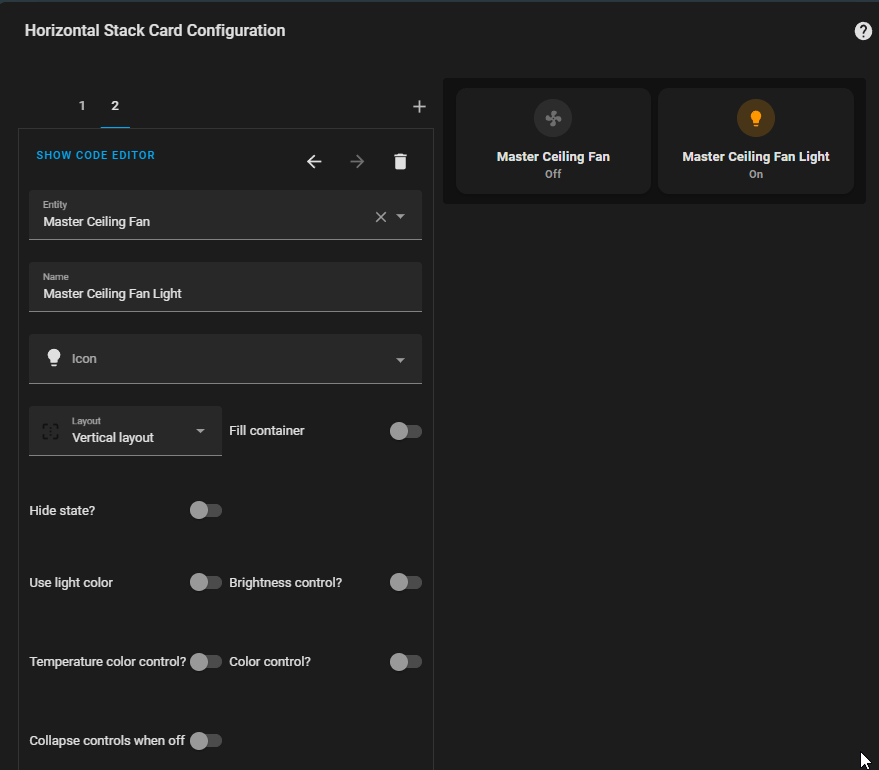Enable Color control switch
Screen dimensions: 879x770
click(406, 662)
